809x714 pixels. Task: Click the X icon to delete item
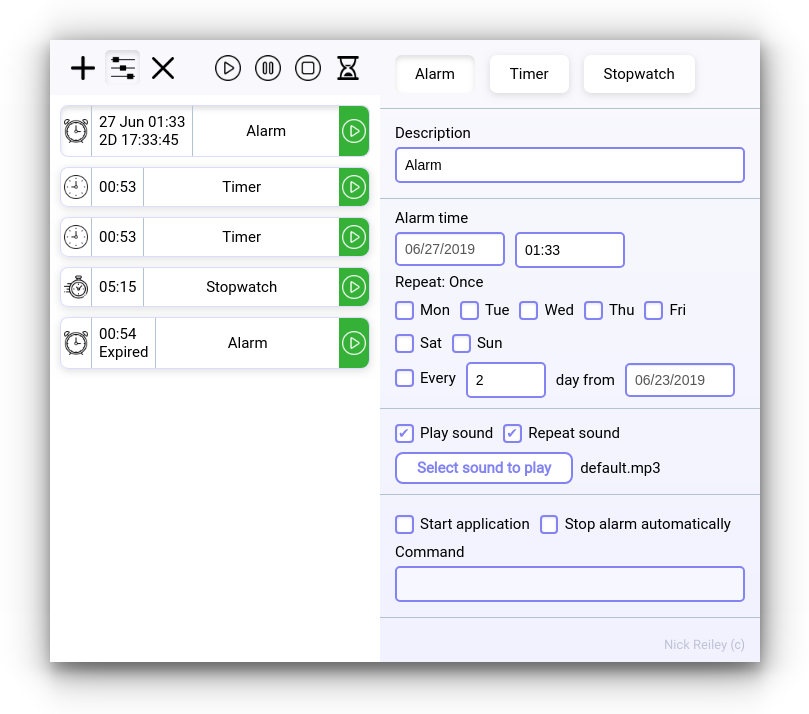pos(163,68)
